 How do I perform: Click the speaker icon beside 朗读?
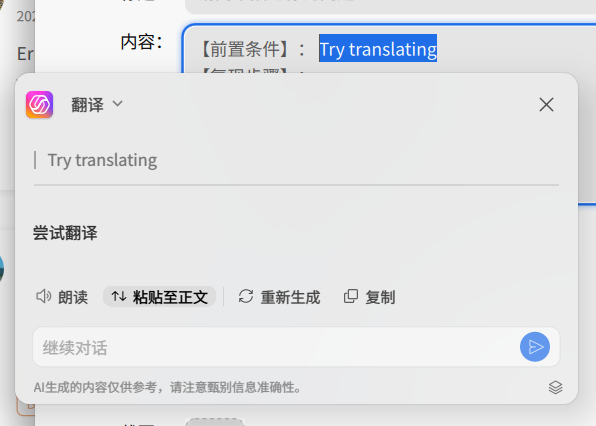pyautogui.click(x=43, y=296)
